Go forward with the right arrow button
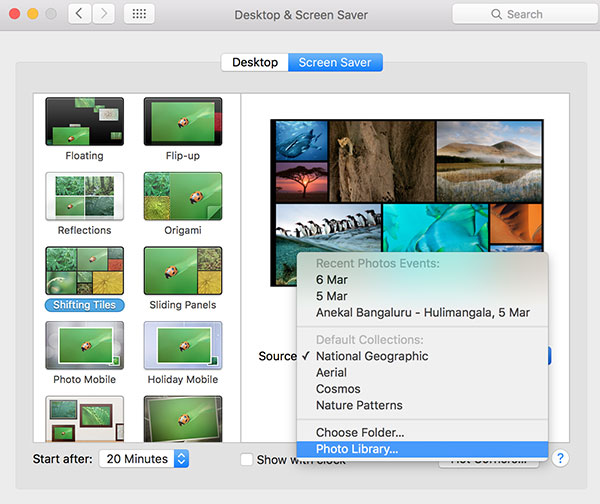The width and height of the screenshot is (600, 504). [x=104, y=15]
